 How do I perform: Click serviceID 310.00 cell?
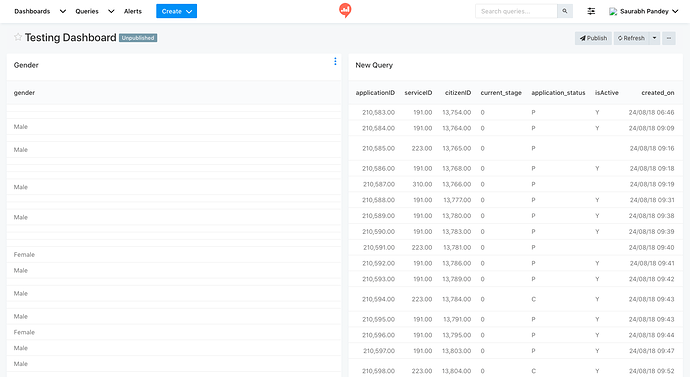click(422, 184)
